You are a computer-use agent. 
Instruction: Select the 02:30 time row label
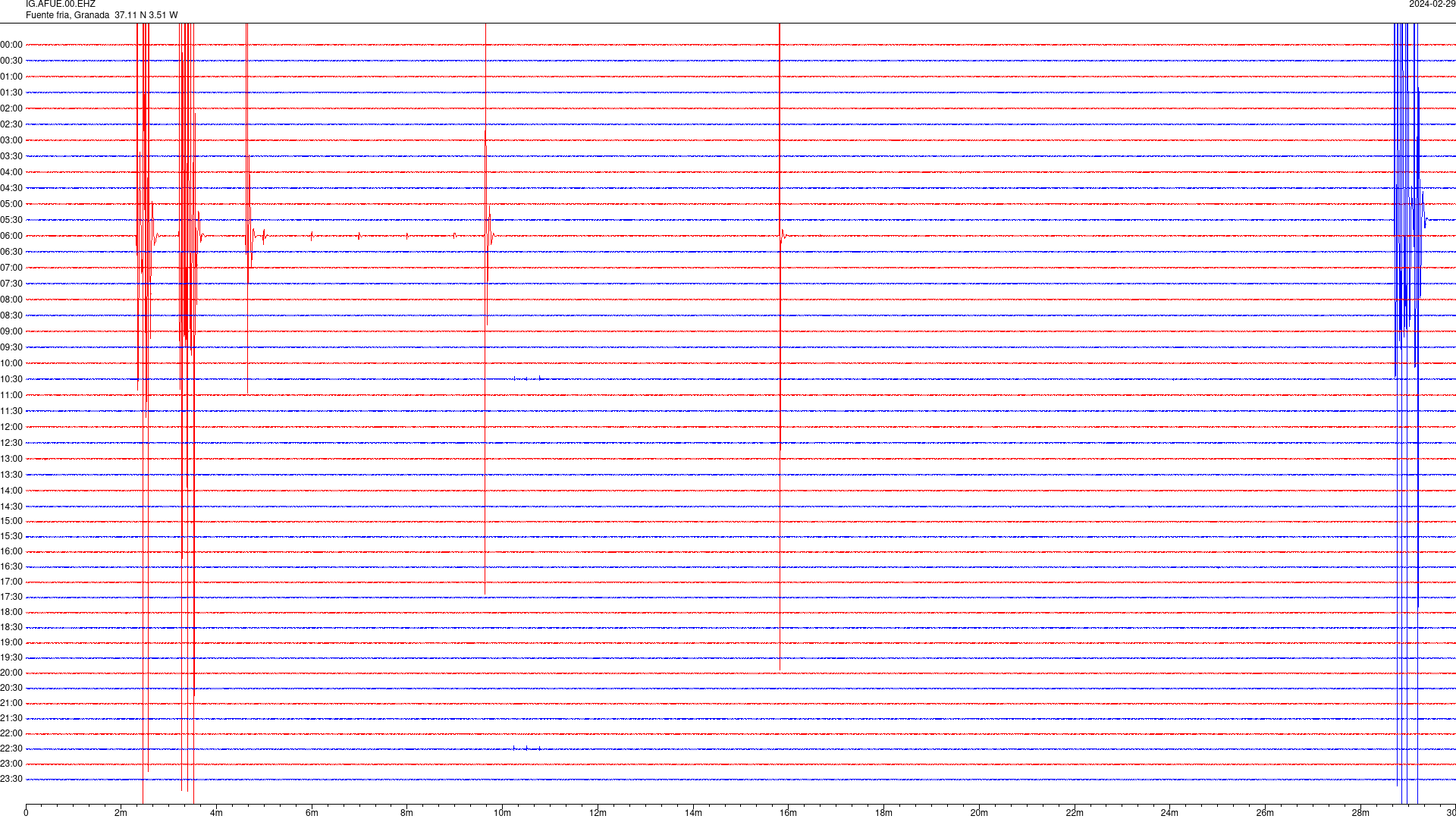point(11,124)
